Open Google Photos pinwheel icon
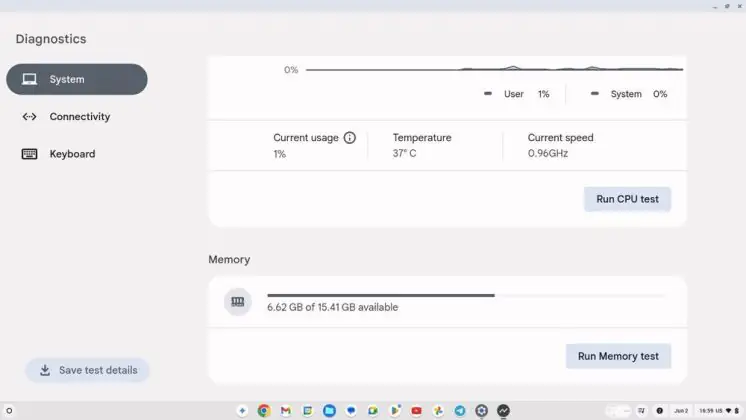Image resolution: width=746 pixels, height=420 pixels. [x=438, y=410]
